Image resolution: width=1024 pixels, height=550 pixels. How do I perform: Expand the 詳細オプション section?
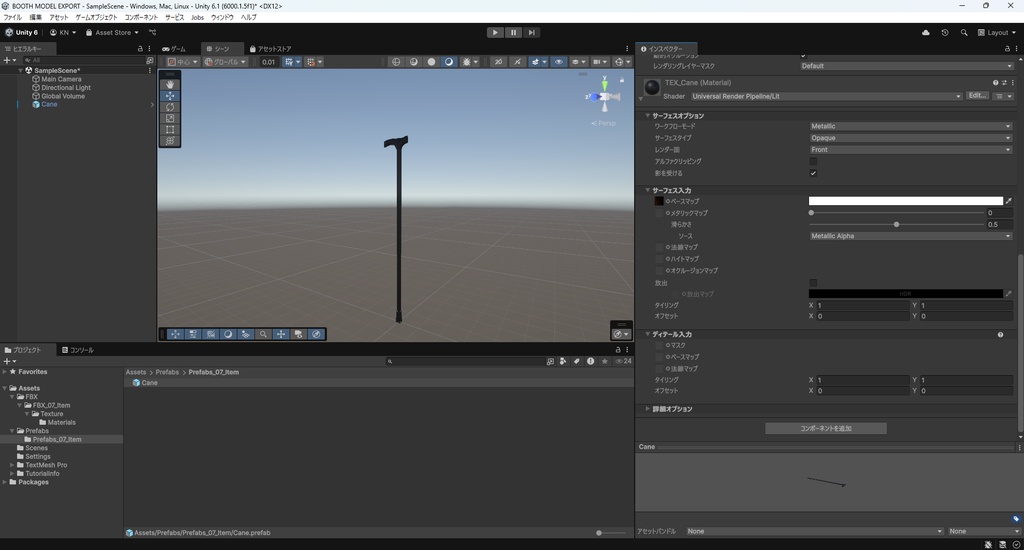coord(647,409)
